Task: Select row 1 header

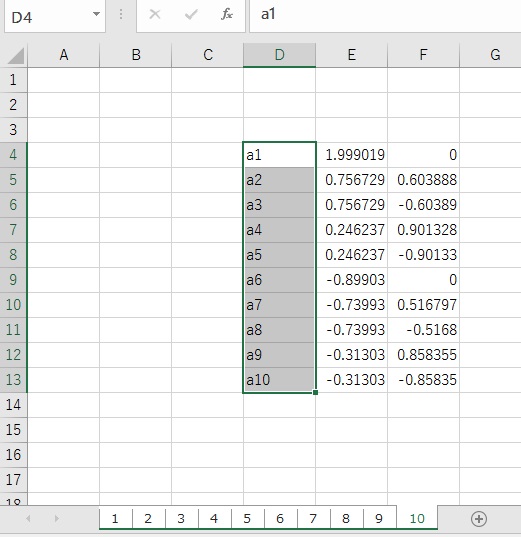Action: (x=13, y=80)
